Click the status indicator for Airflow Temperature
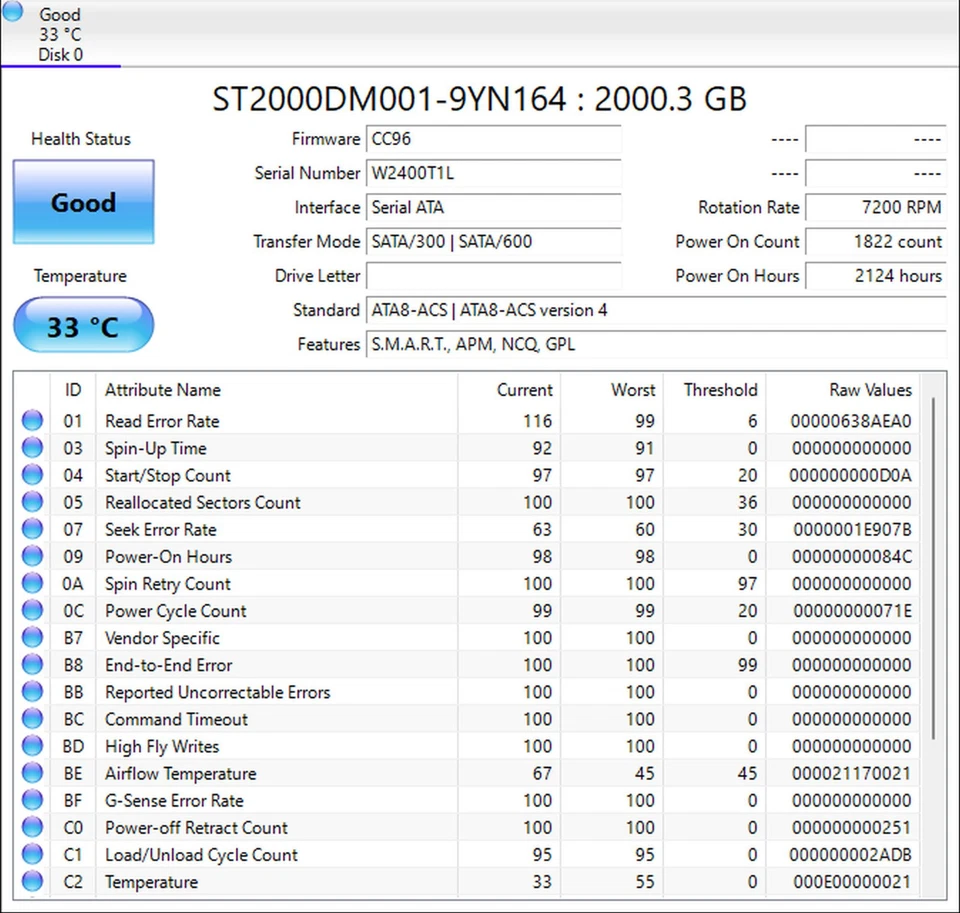The width and height of the screenshot is (960, 913). [x=33, y=773]
